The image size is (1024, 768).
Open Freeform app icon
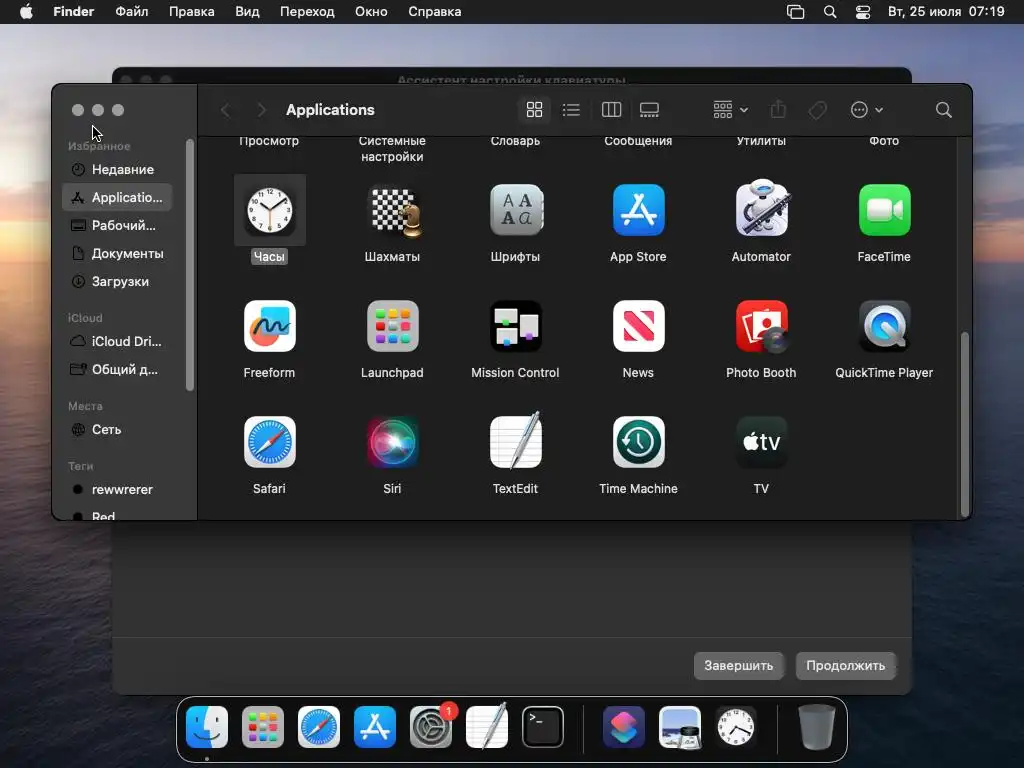(269, 326)
